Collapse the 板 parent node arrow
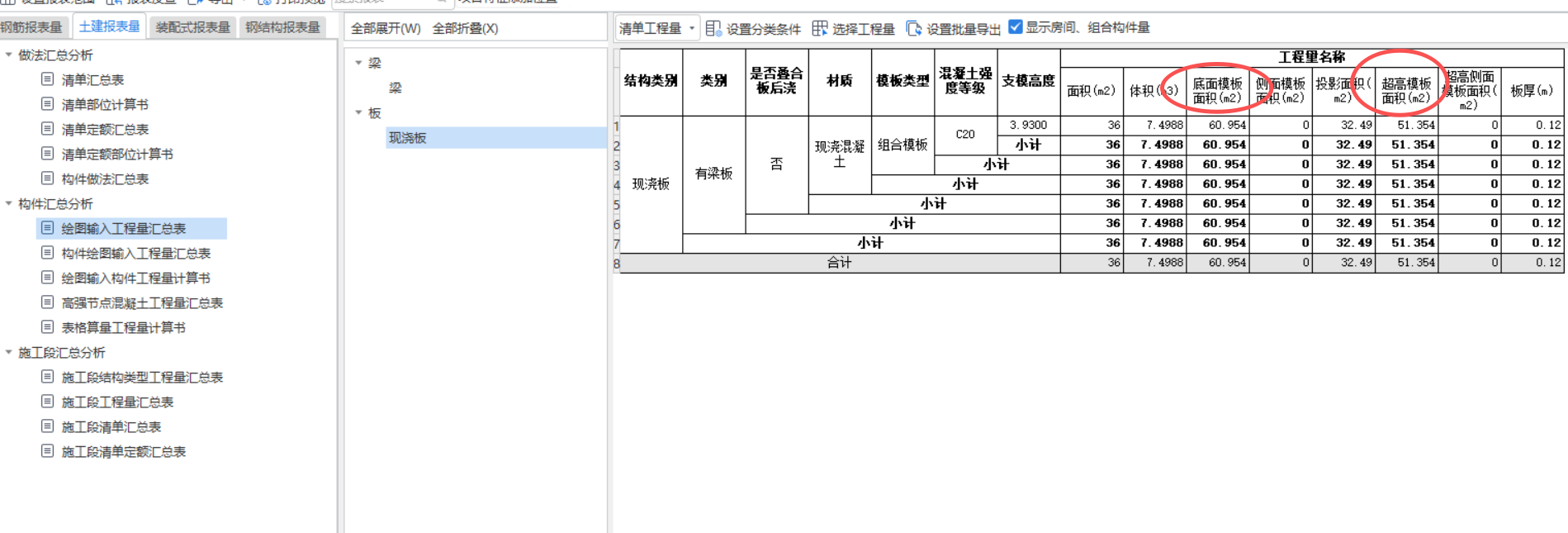Viewport: 1568px width, 533px height. [x=358, y=112]
